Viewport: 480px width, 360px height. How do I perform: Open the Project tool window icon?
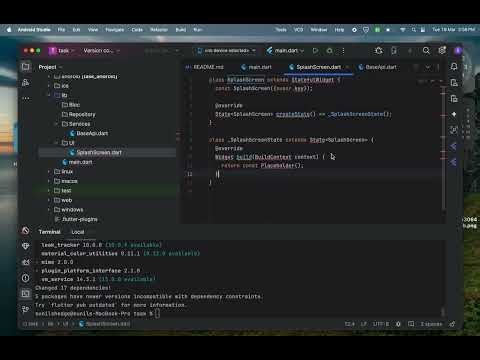[x=26, y=67]
